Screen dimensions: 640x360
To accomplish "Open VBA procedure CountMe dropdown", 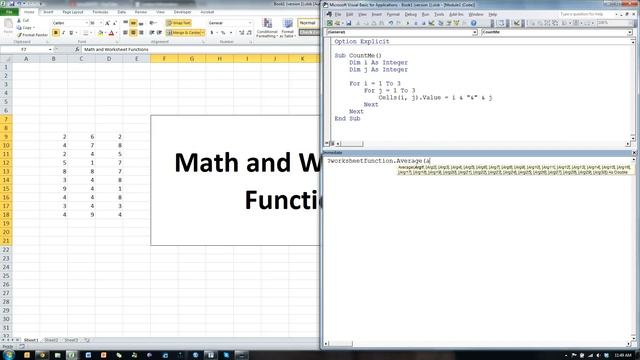I will coord(630,32).
